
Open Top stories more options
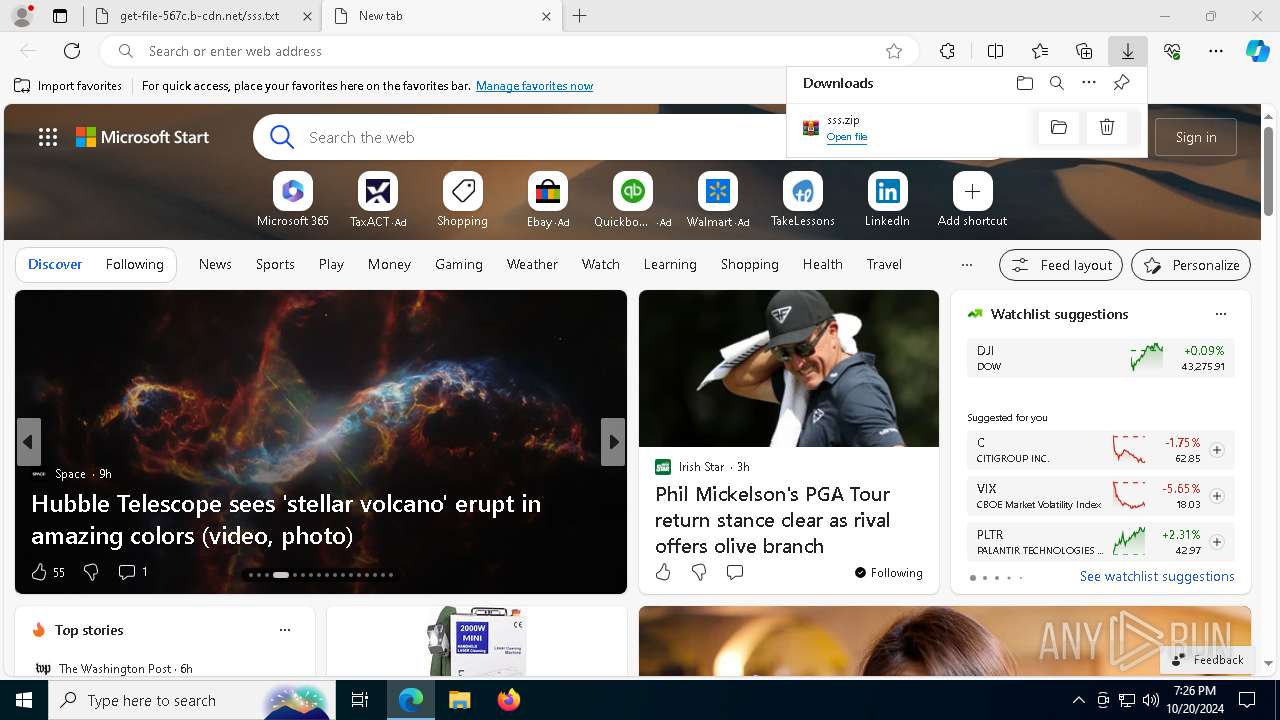[x=285, y=630]
